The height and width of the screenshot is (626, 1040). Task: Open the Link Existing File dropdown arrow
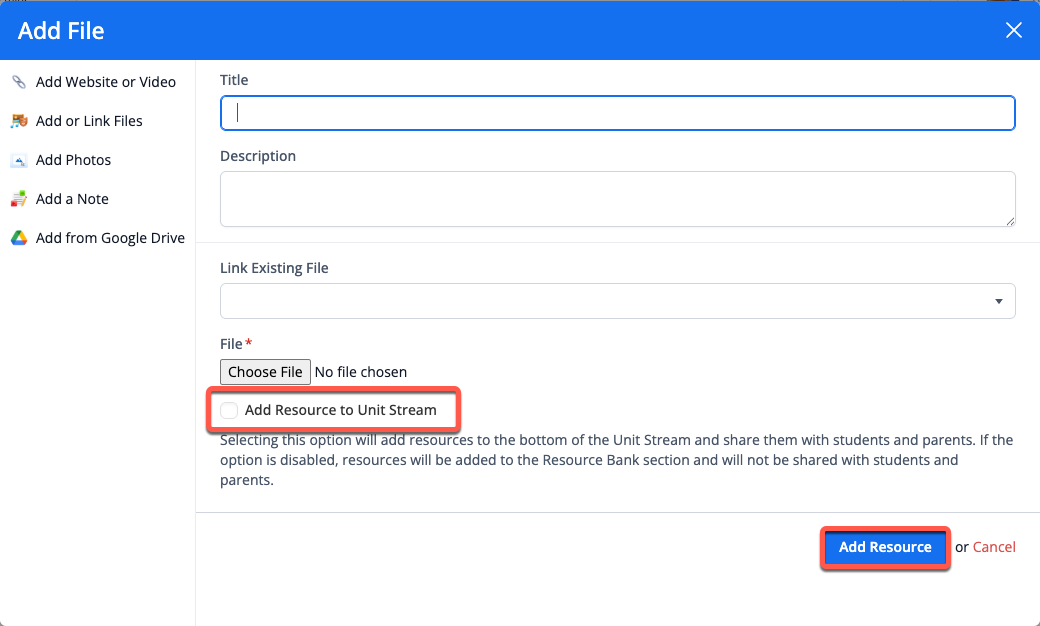[998, 302]
